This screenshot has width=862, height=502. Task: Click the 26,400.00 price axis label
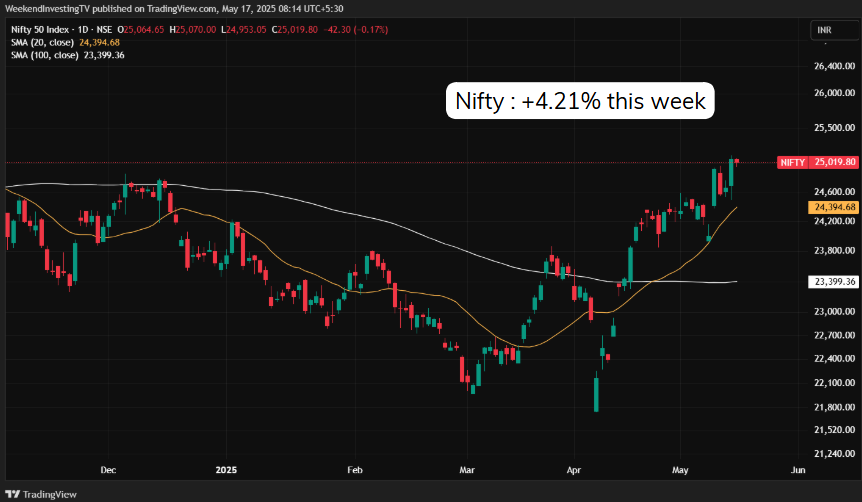[835, 66]
